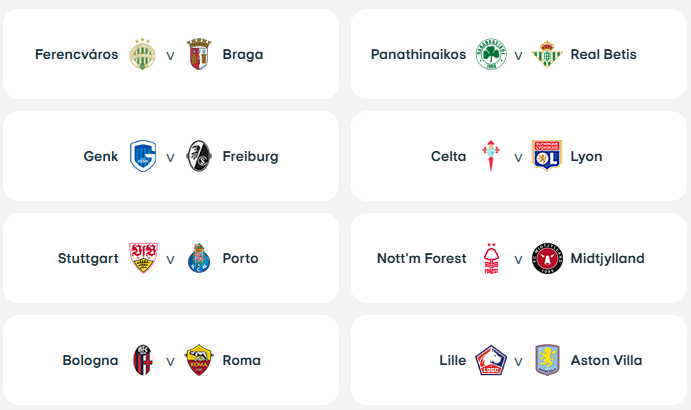
Task: Click the Porto club crest
Action: pos(199,258)
